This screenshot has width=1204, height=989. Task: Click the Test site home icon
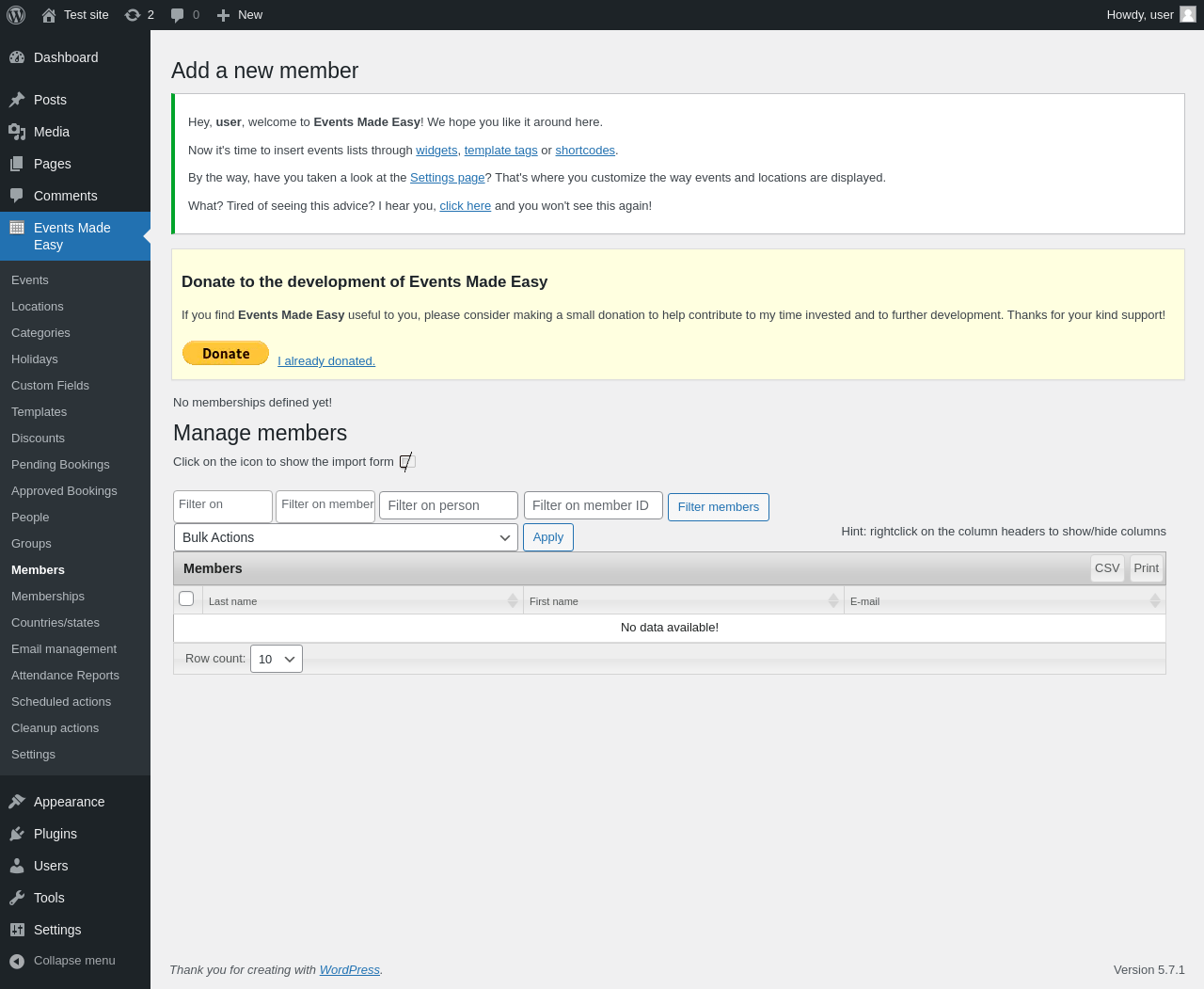49,15
